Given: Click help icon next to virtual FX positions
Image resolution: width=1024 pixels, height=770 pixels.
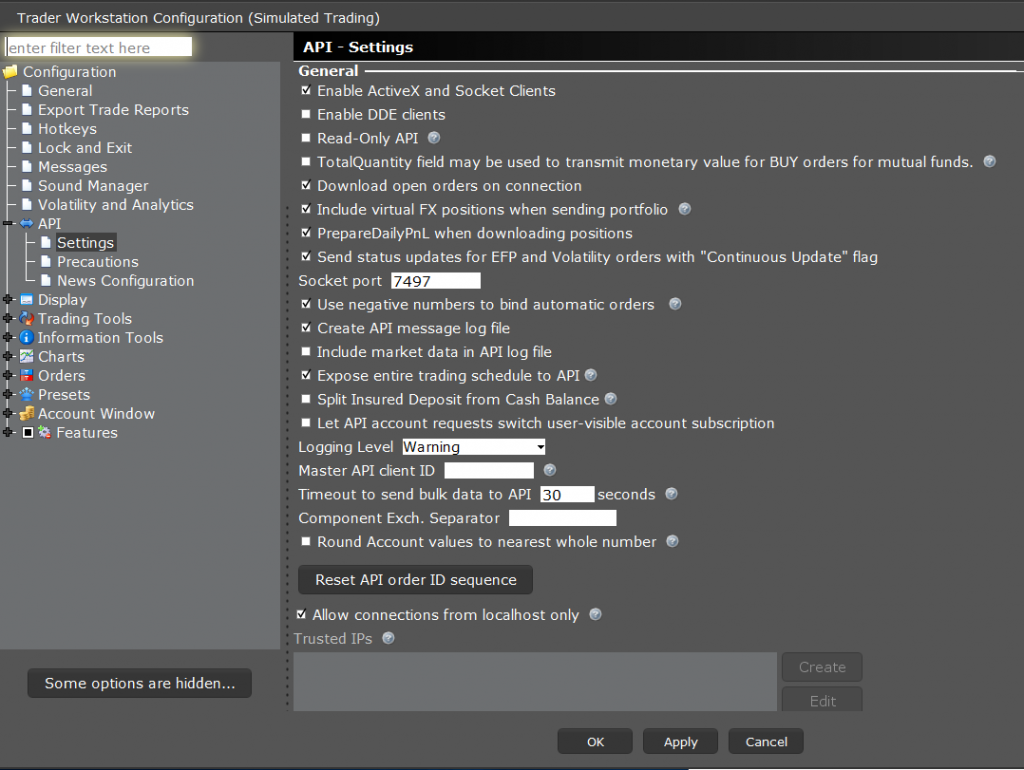Looking at the screenshot, I should (684, 209).
